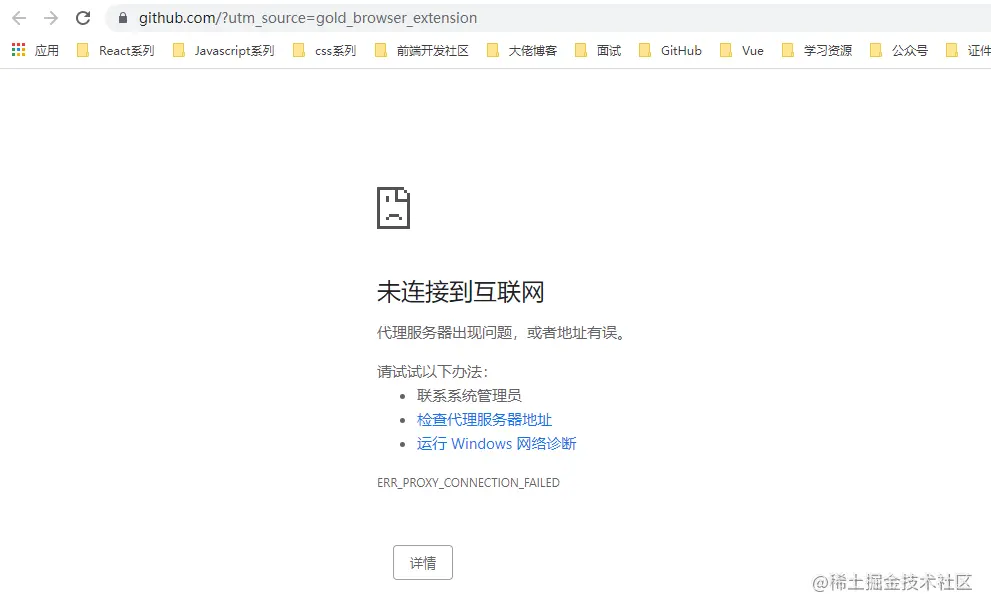
Task: Open the Vue bookmark folder
Action: pyautogui.click(x=742, y=51)
